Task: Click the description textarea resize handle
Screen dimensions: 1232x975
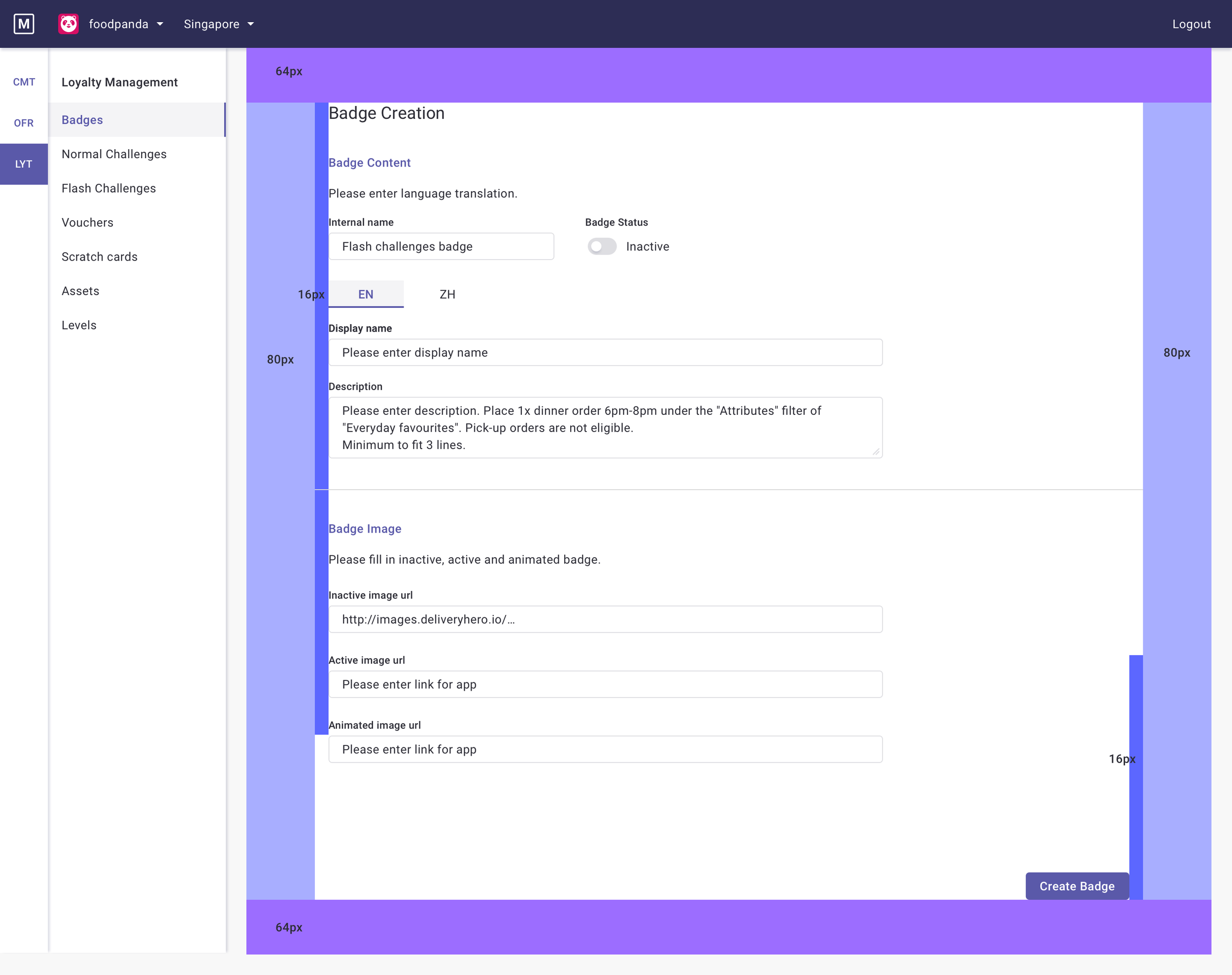Action: 876,452
